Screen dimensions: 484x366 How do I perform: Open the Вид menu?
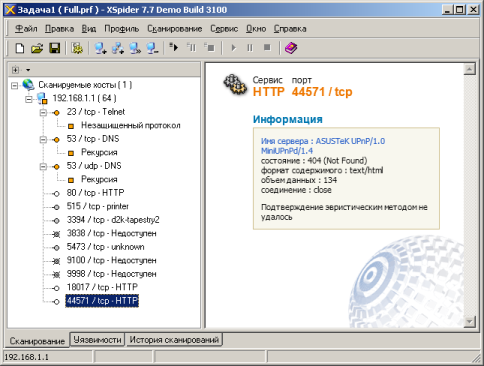click(89, 29)
